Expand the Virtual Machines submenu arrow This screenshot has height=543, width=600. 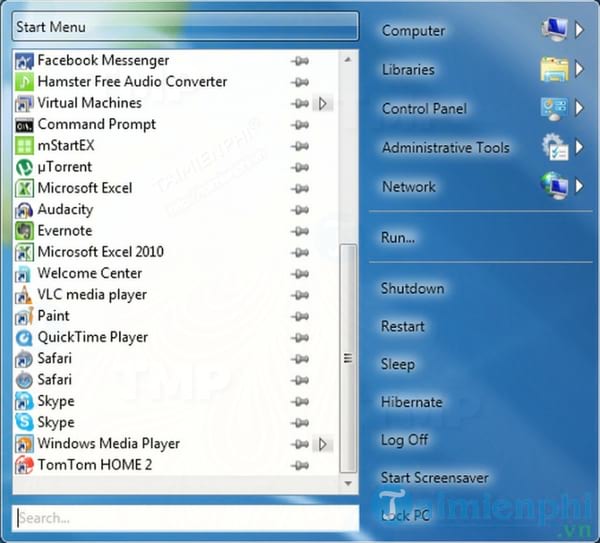[322, 103]
